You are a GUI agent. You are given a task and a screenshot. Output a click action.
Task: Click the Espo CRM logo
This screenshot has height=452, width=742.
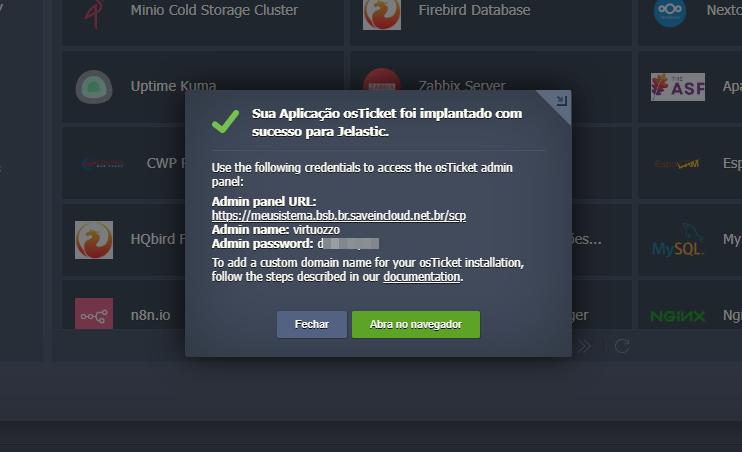pos(677,164)
